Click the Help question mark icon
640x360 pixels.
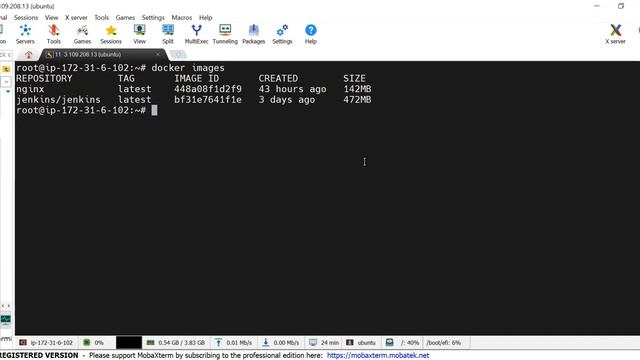311,34
